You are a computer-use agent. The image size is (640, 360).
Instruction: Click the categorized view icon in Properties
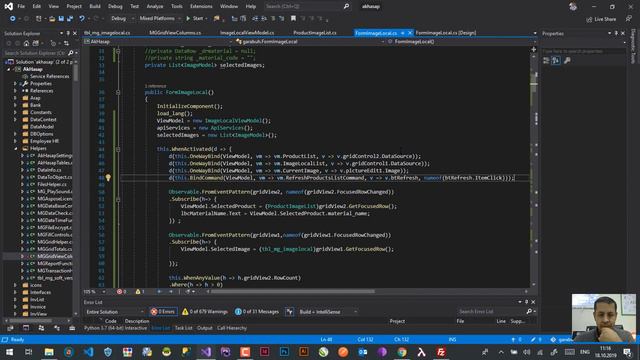coord(546,60)
